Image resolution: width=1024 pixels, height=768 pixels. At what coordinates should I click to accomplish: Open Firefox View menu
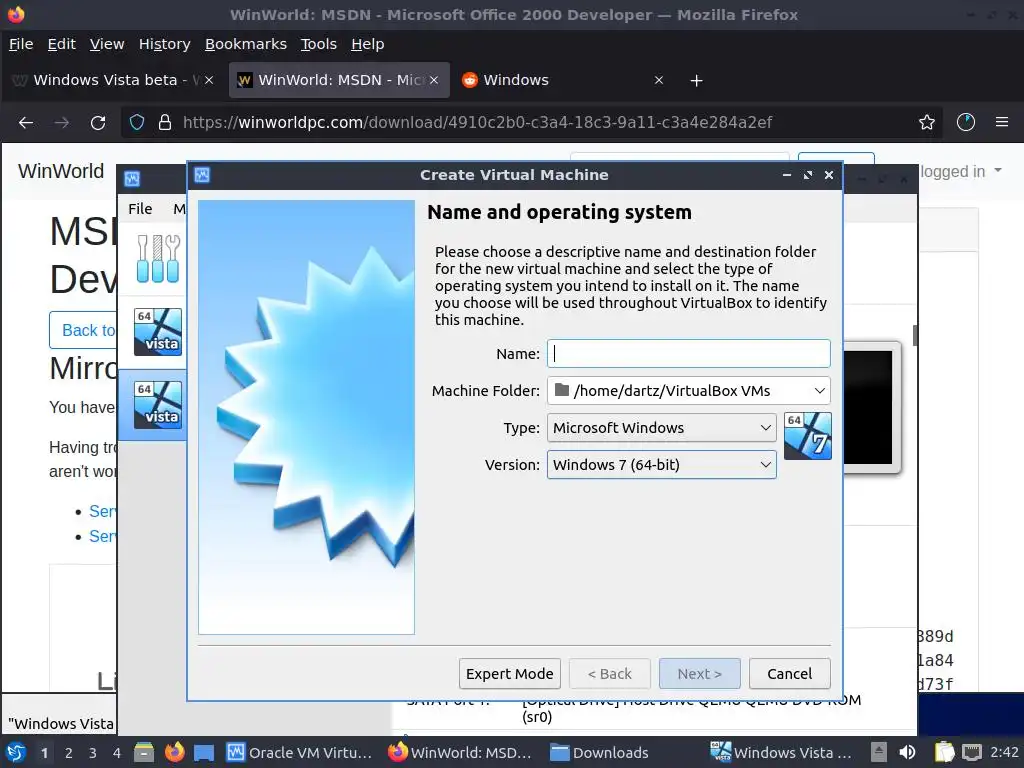107,44
